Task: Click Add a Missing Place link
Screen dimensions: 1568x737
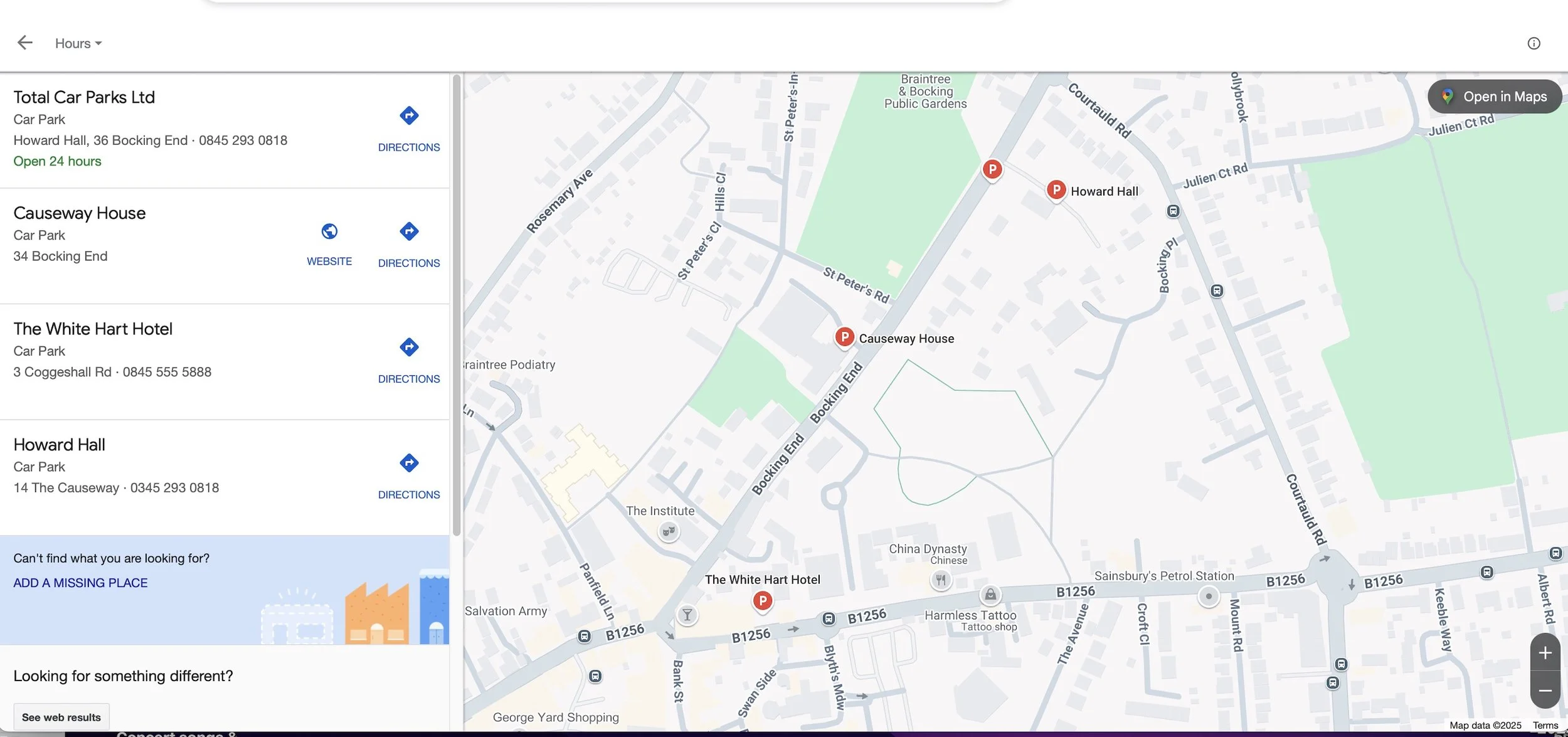Action: (x=80, y=583)
